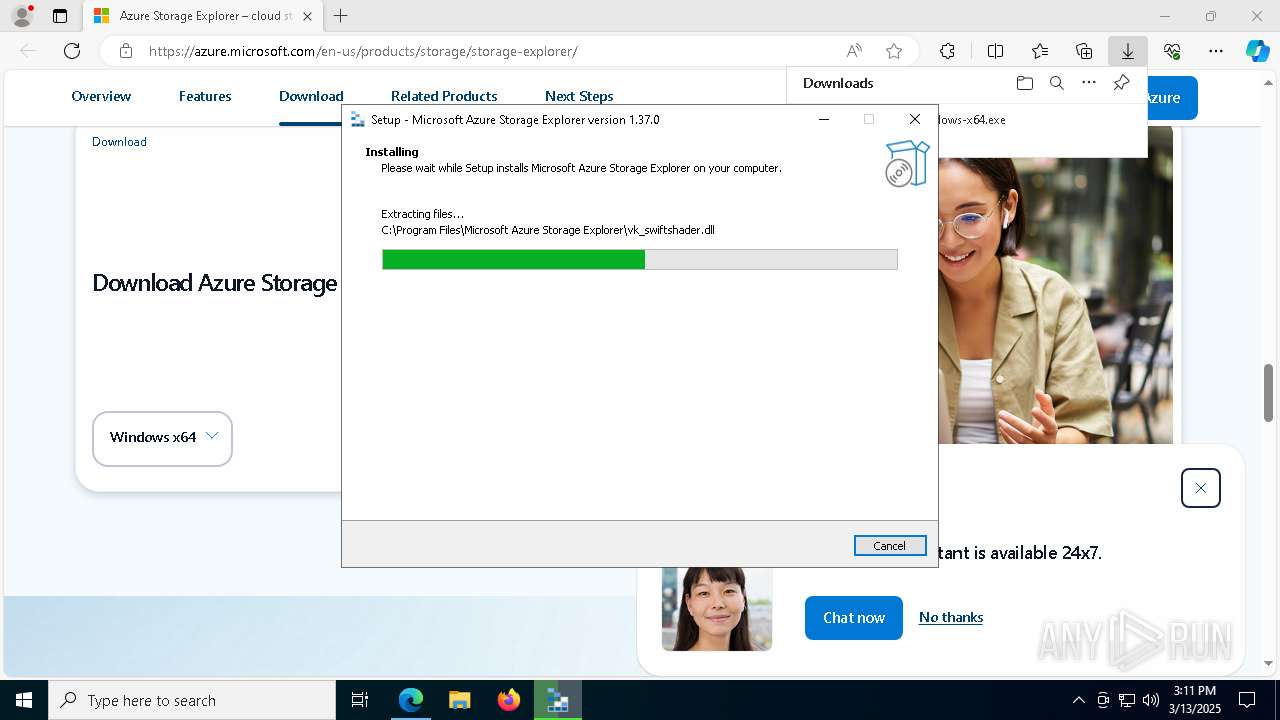This screenshot has width=1280, height=720.
Task: Switch to the Features tab
Action: point(205,96)
